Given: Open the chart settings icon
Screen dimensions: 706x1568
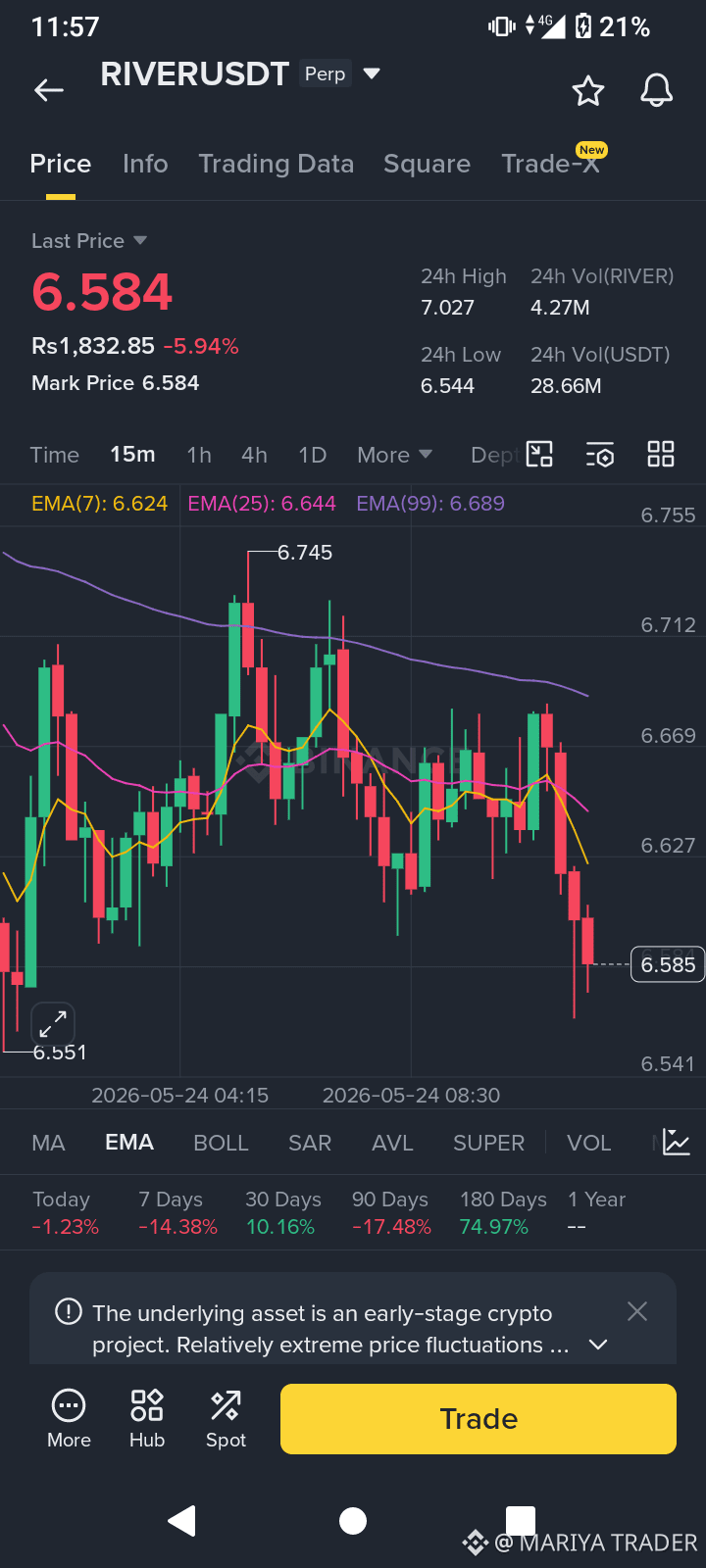Looking at the screenshot, I should coord(600,455).
